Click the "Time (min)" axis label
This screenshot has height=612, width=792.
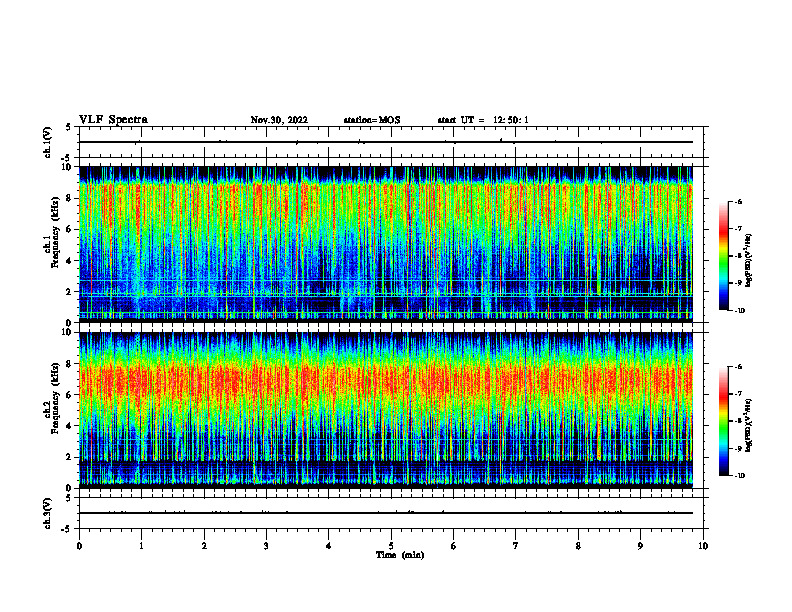(400, 555)
